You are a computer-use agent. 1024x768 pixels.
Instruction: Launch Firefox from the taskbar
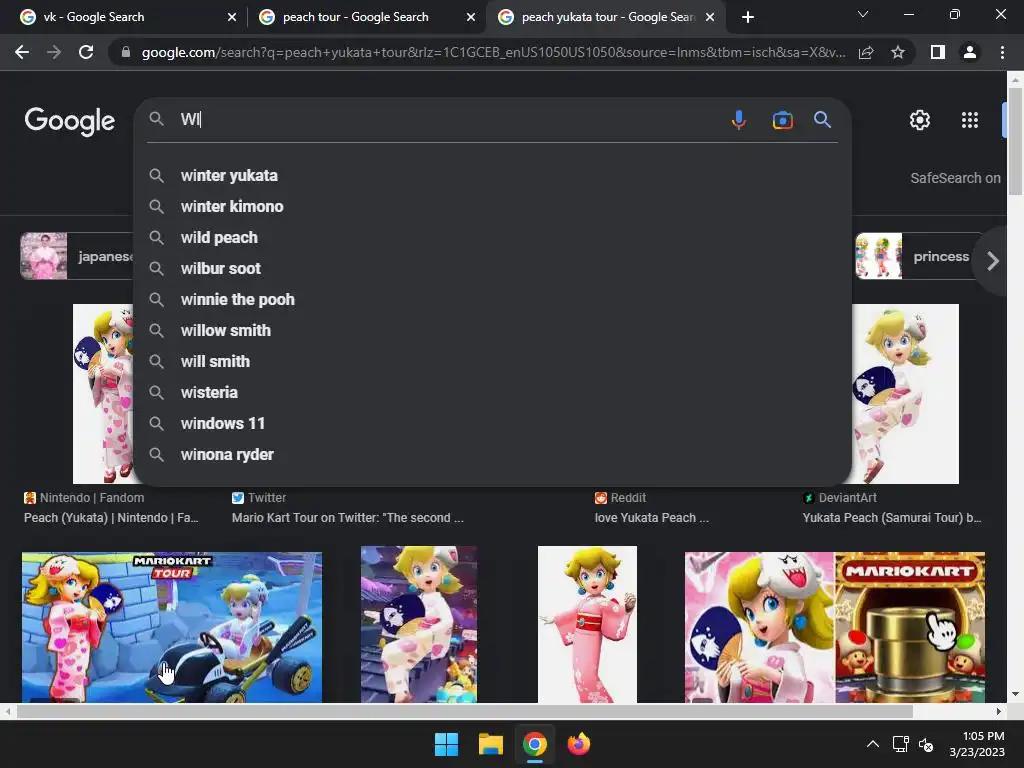tap(579, 744)
